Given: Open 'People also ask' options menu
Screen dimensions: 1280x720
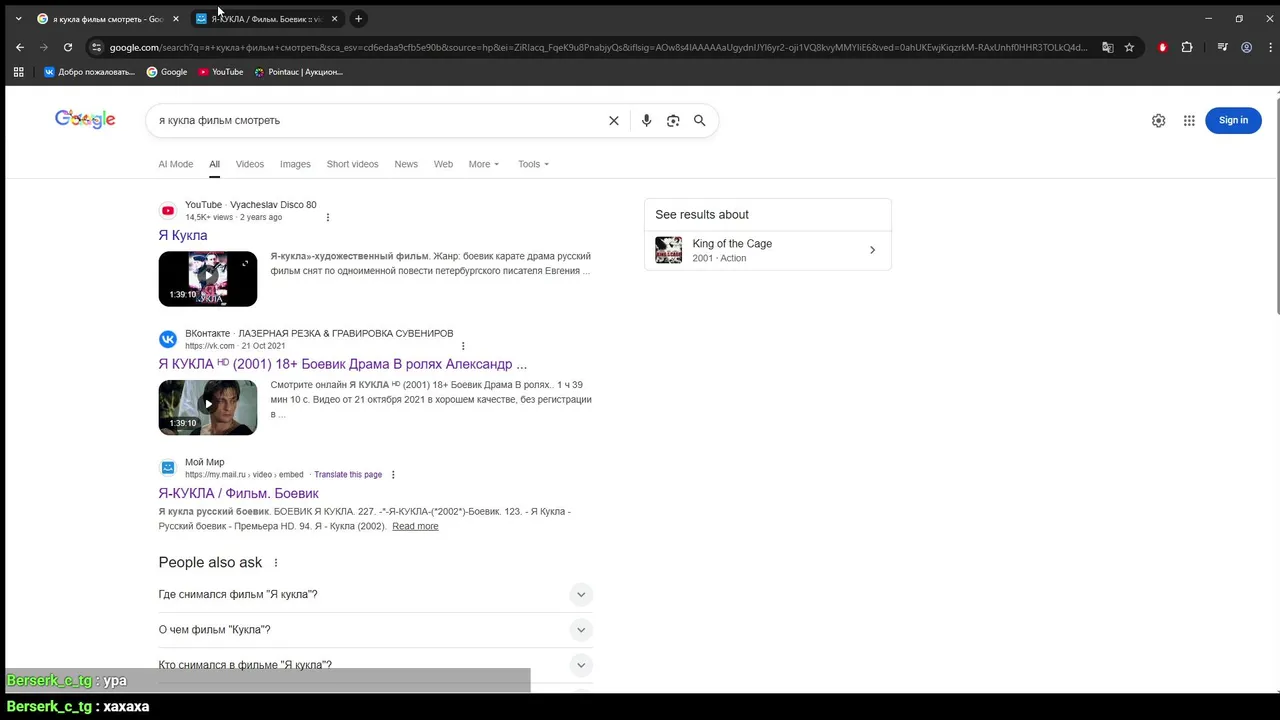Looking at the screenshot, I should click(x=276, y=563).
